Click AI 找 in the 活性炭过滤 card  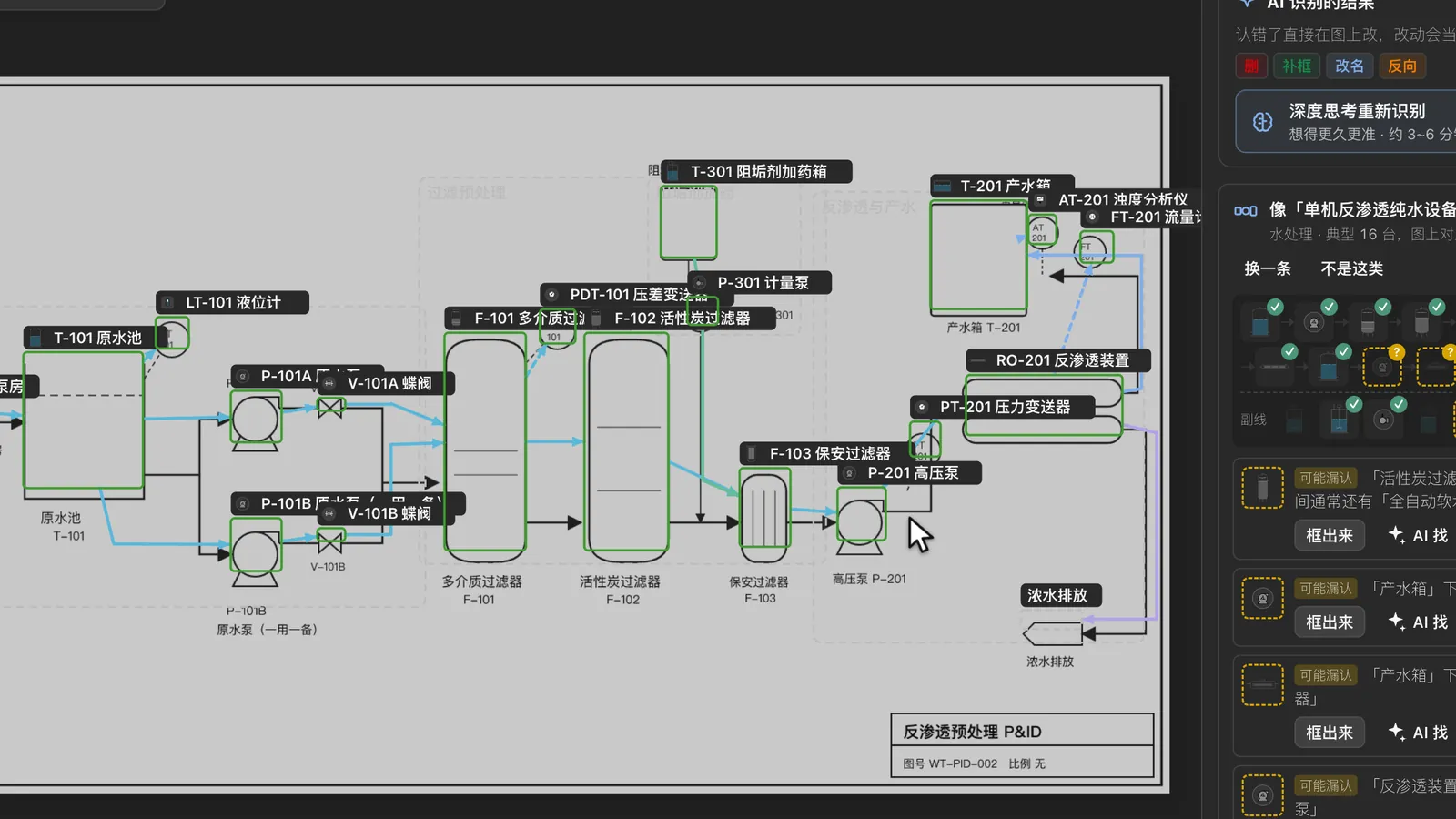(1418, 535)
